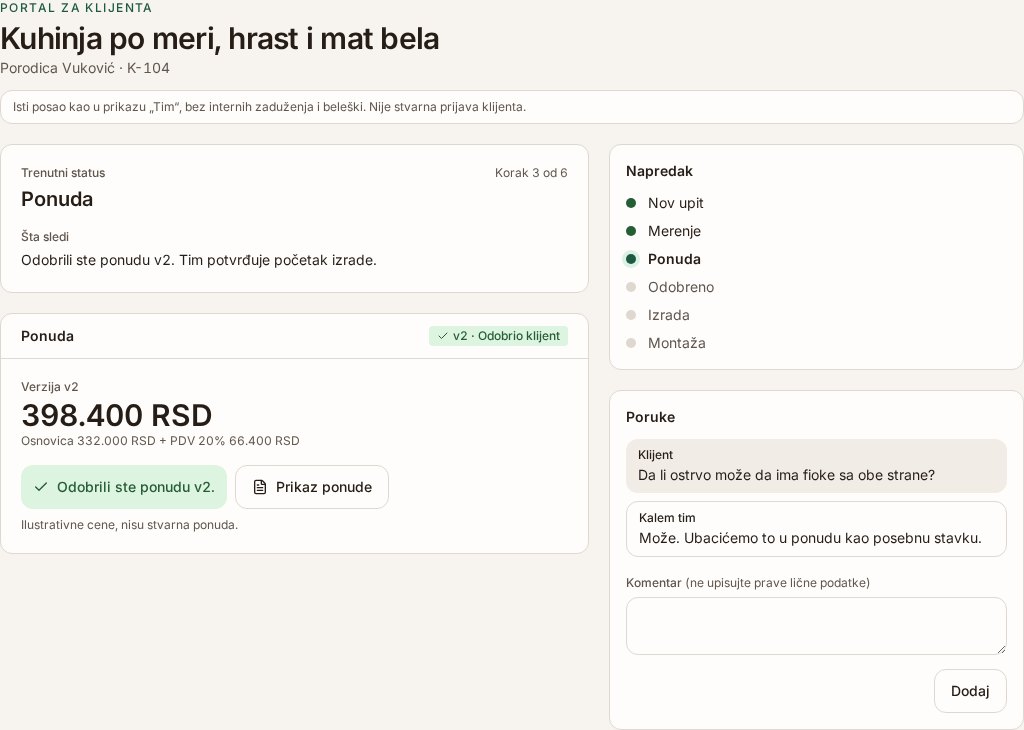1024x730 pixels.
Task: Click the v2 Odobrio klijent status badge
Action: [498, 336]
